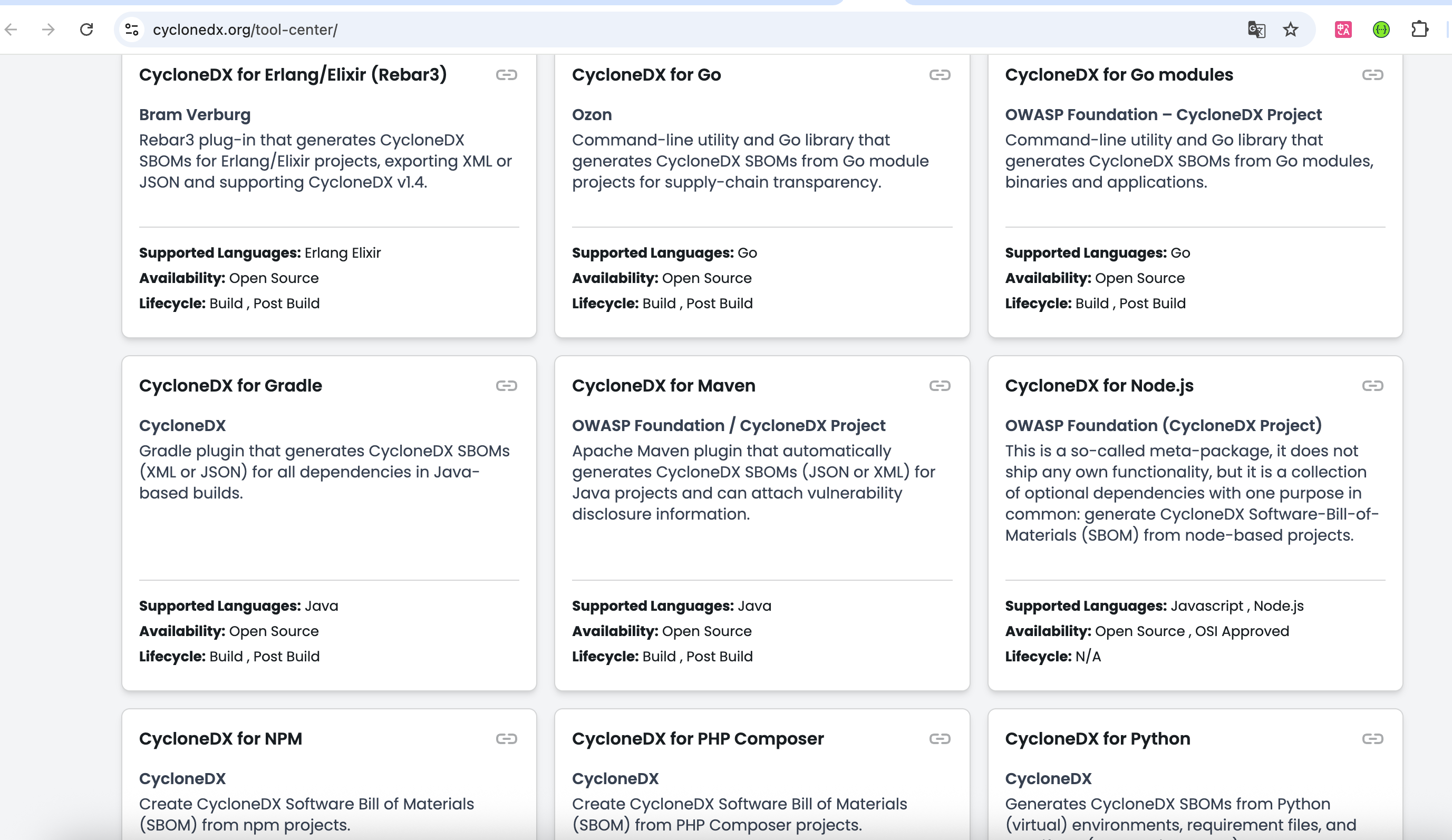Open the CycloneDX for Gradle title
This screenshot has width=1452, height=840.
pyautogui.click(x=230, y=386)
